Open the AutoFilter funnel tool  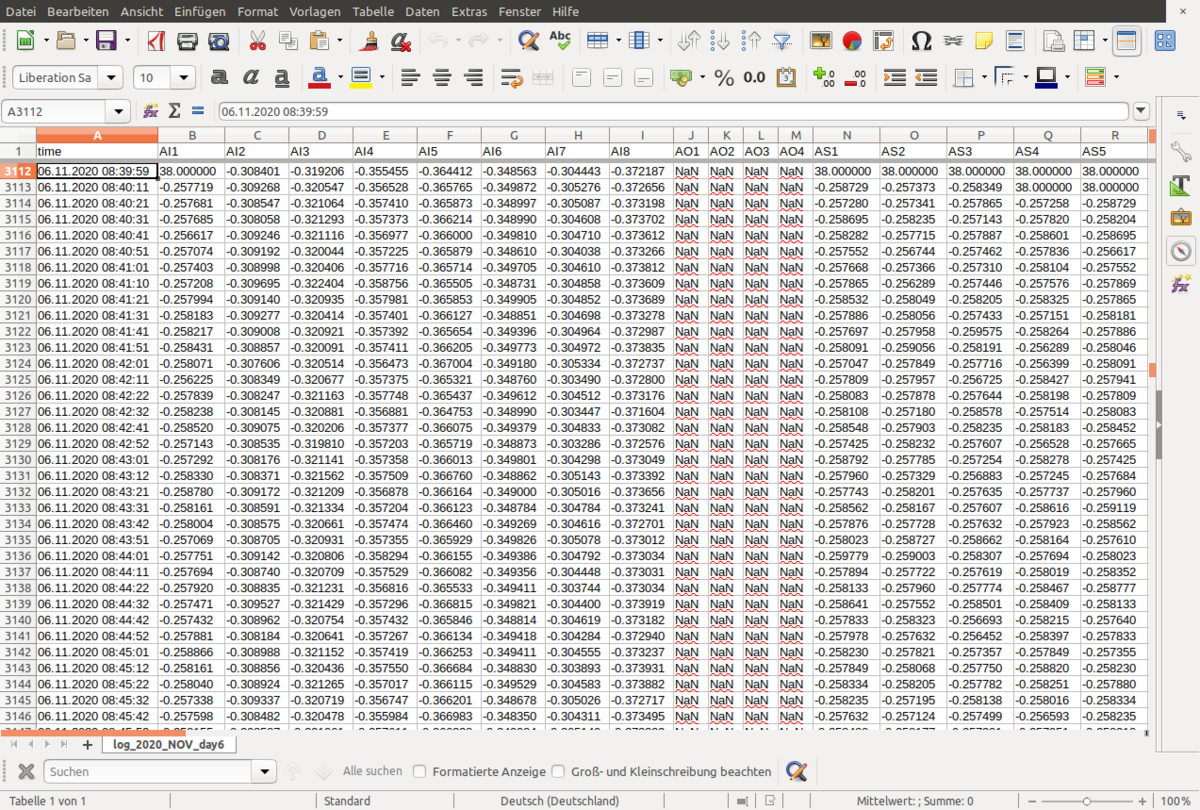coord(782,41)
